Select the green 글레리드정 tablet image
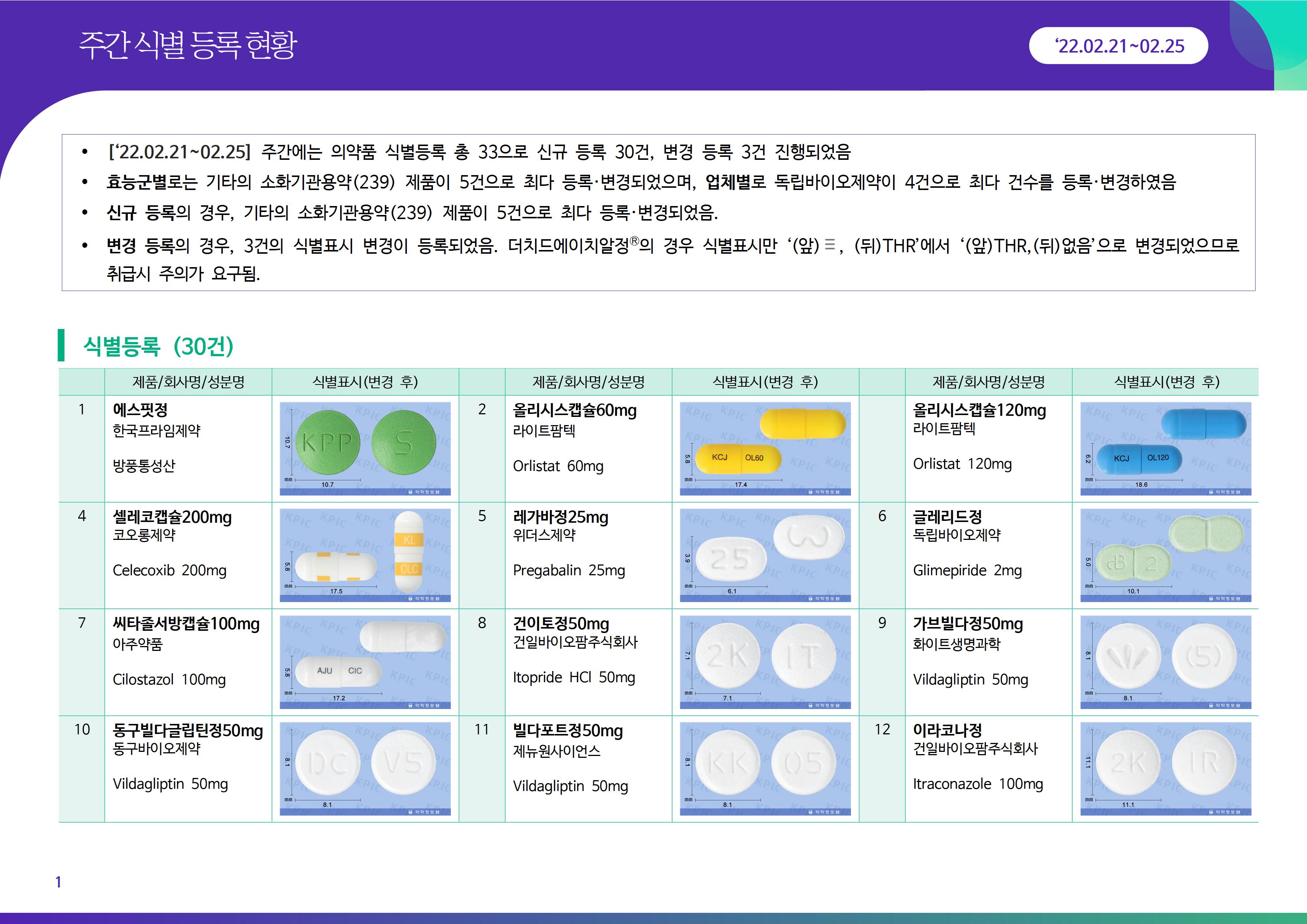The image size is (1307, 924). [1165, 555]
